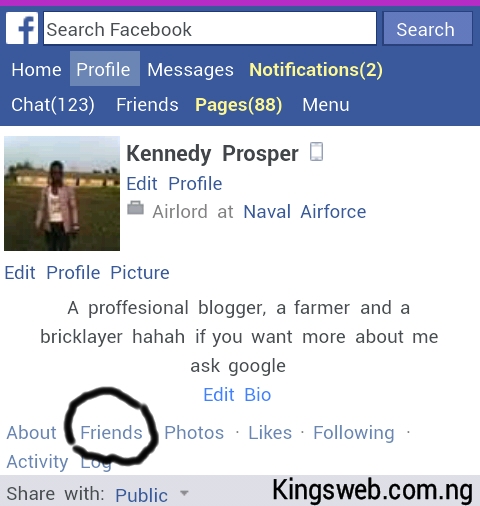Go to the Home tab
This screenshot has width=480, height=506.
(x=36, y=70)
